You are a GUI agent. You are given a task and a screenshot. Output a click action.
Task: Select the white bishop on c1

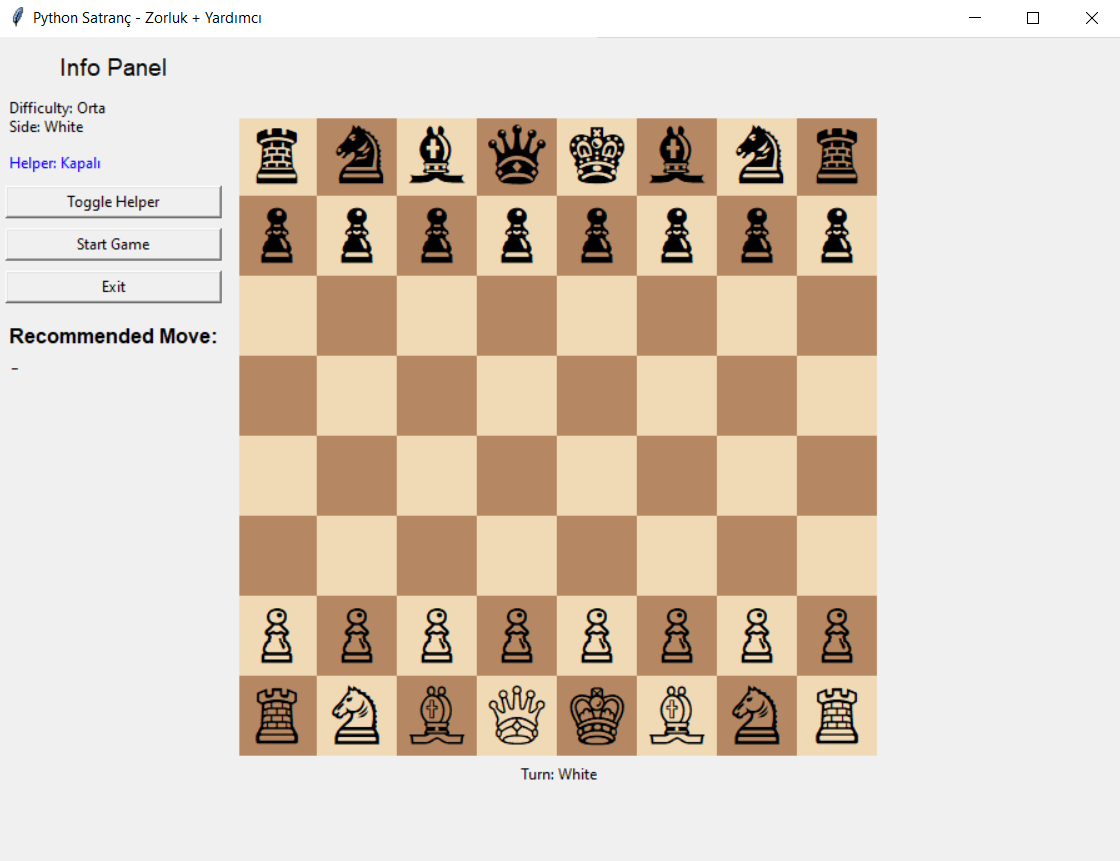pos(437,716)
